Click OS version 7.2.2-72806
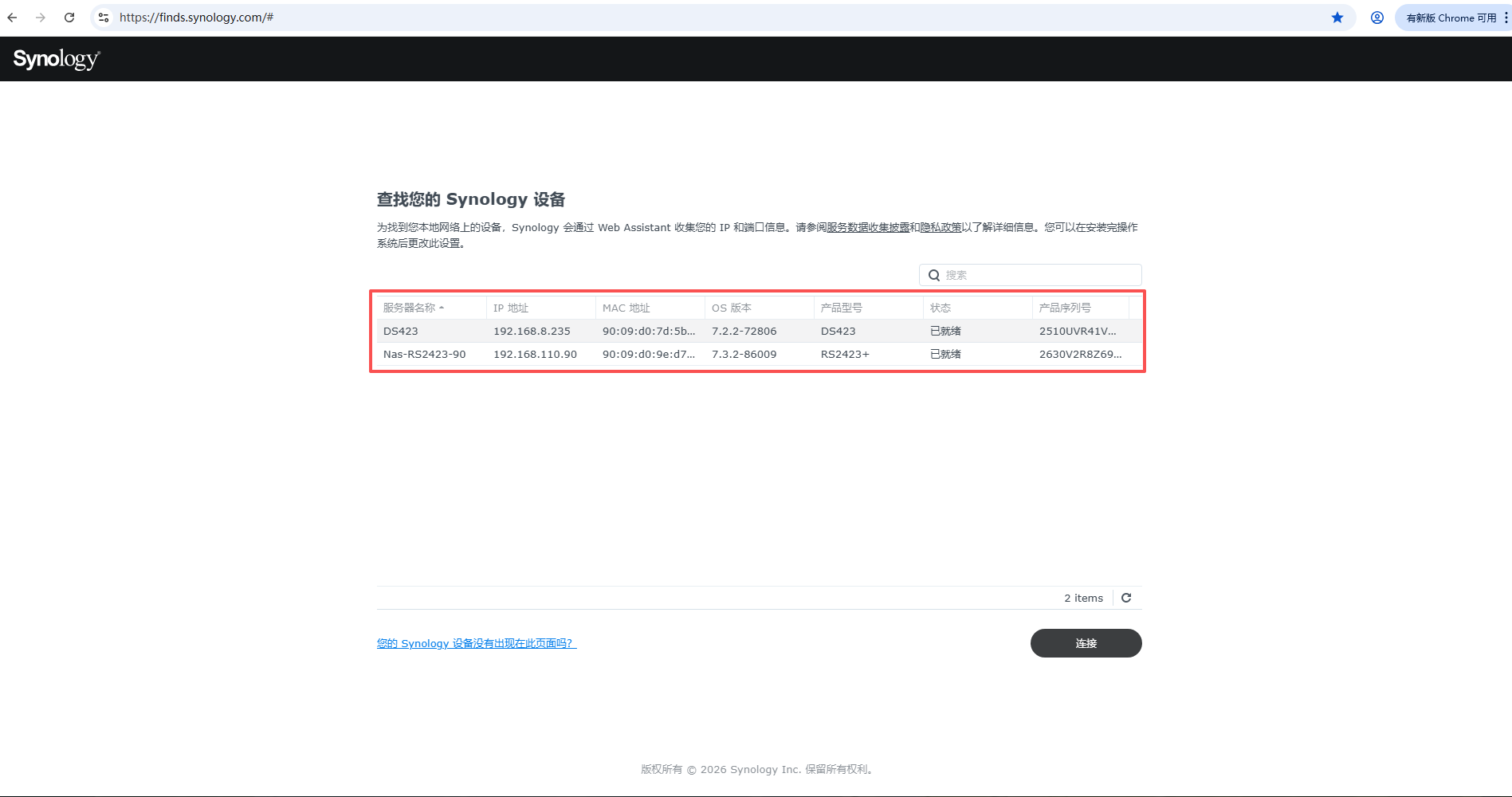1512x797 pixels. pos(744,331)
